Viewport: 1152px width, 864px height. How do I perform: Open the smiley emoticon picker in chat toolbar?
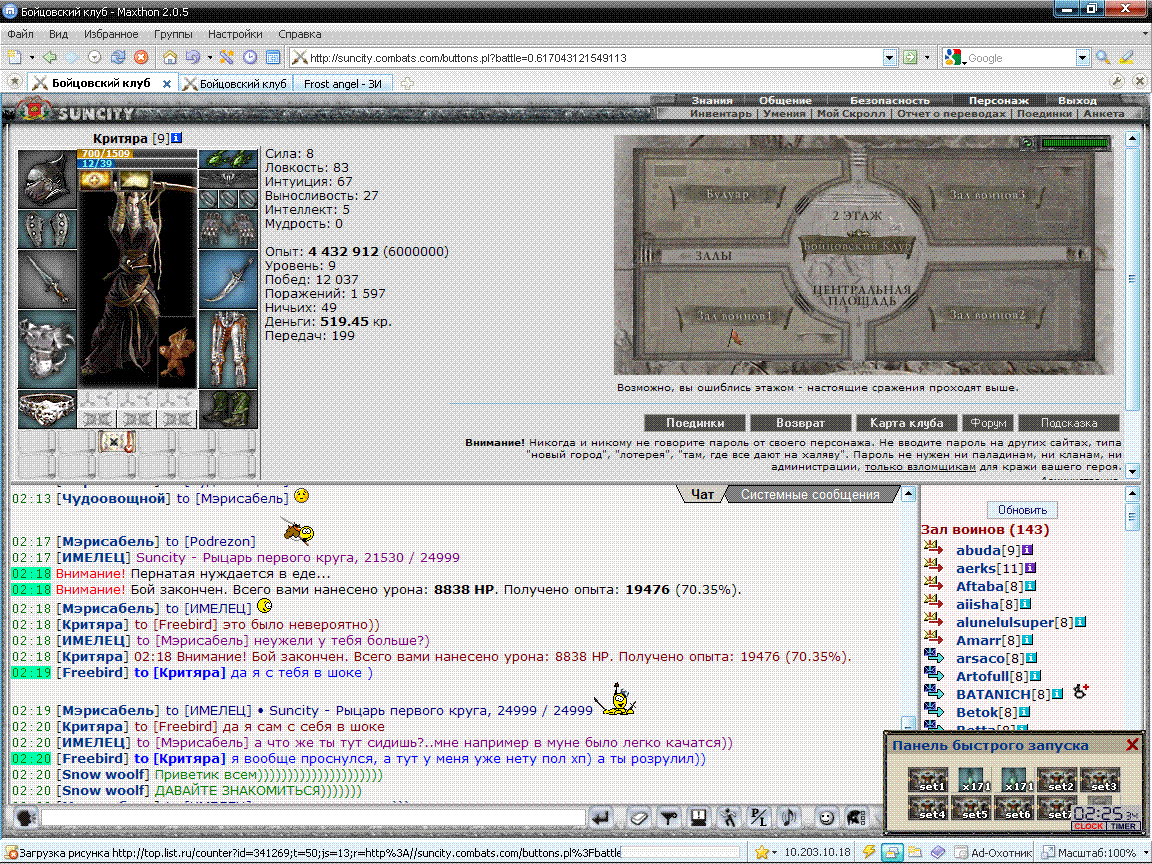827,817
